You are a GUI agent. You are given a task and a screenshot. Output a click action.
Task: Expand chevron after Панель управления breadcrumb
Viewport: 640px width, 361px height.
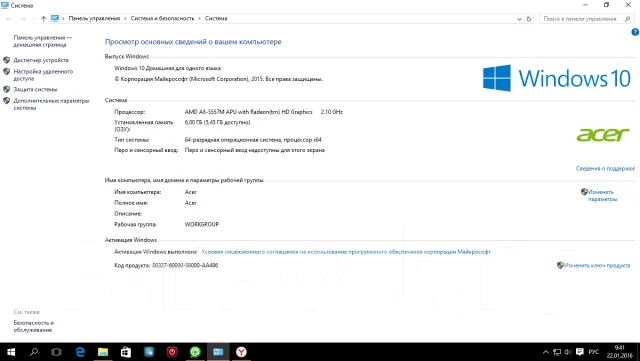125,18
